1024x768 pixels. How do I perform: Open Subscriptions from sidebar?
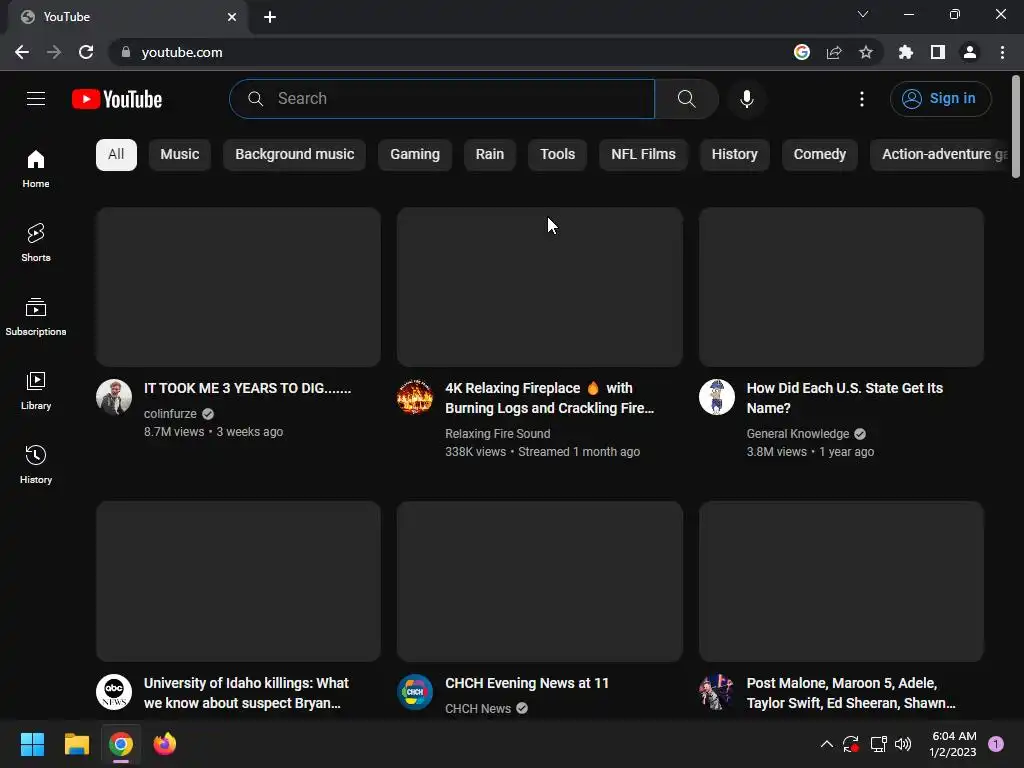[36, 317]
